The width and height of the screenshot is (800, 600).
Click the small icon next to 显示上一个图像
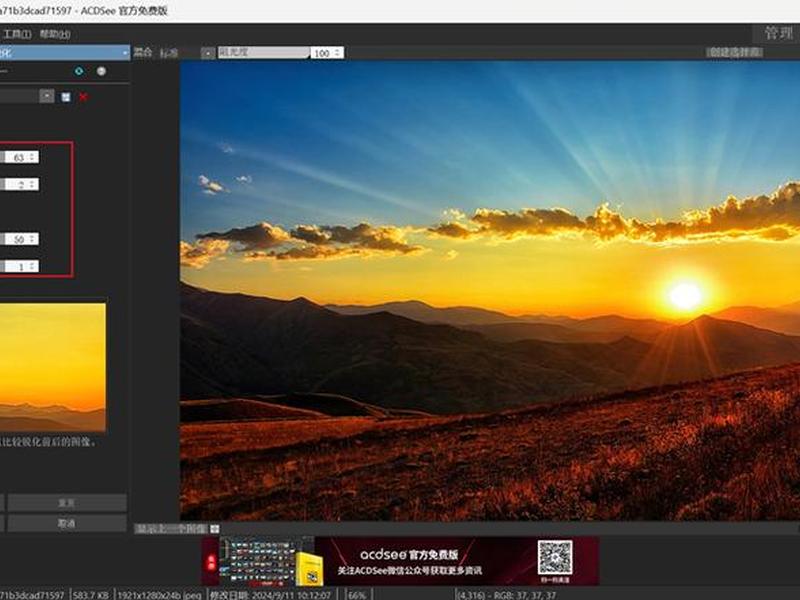click(215, 529)
